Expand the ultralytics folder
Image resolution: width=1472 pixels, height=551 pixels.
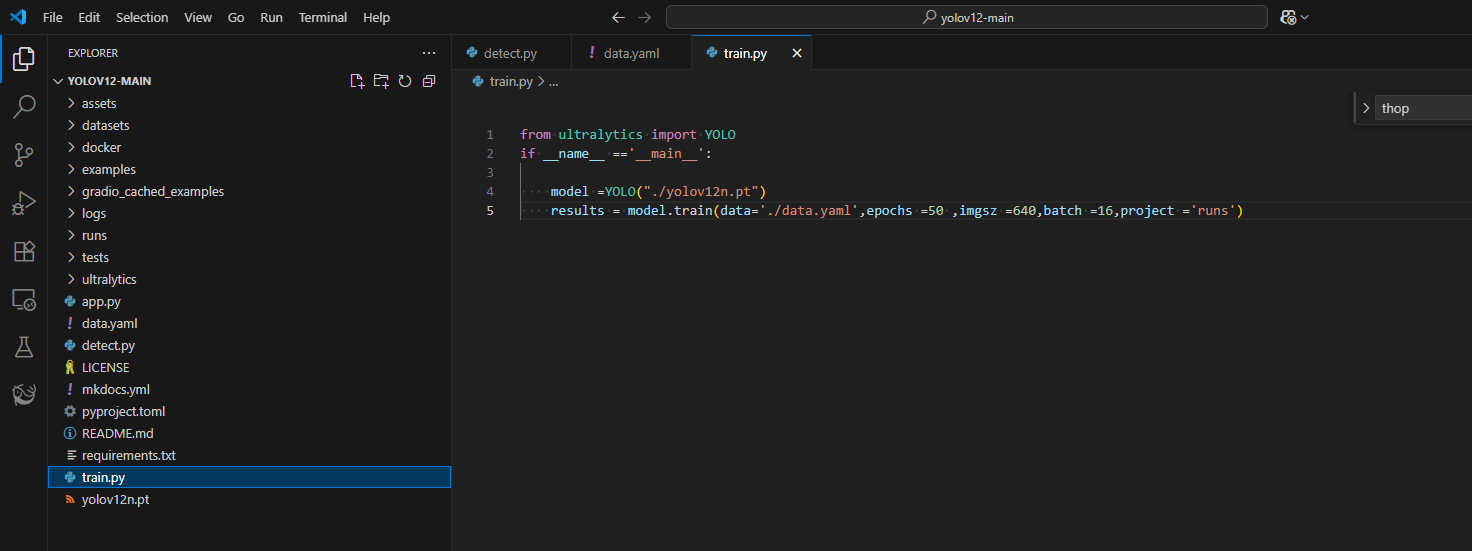(x=249, y=279)
